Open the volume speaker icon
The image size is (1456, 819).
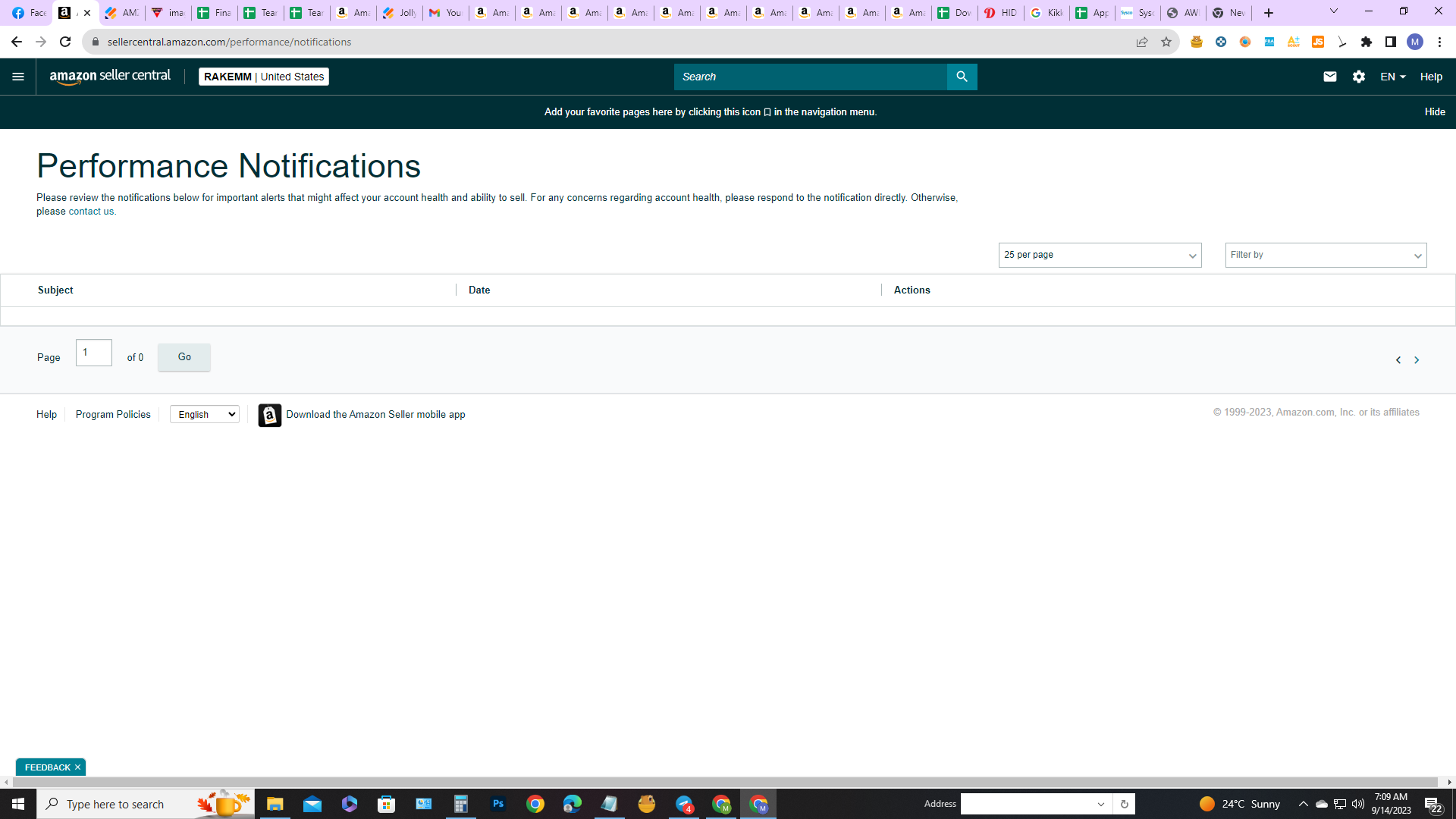(x=1357, y=804)
